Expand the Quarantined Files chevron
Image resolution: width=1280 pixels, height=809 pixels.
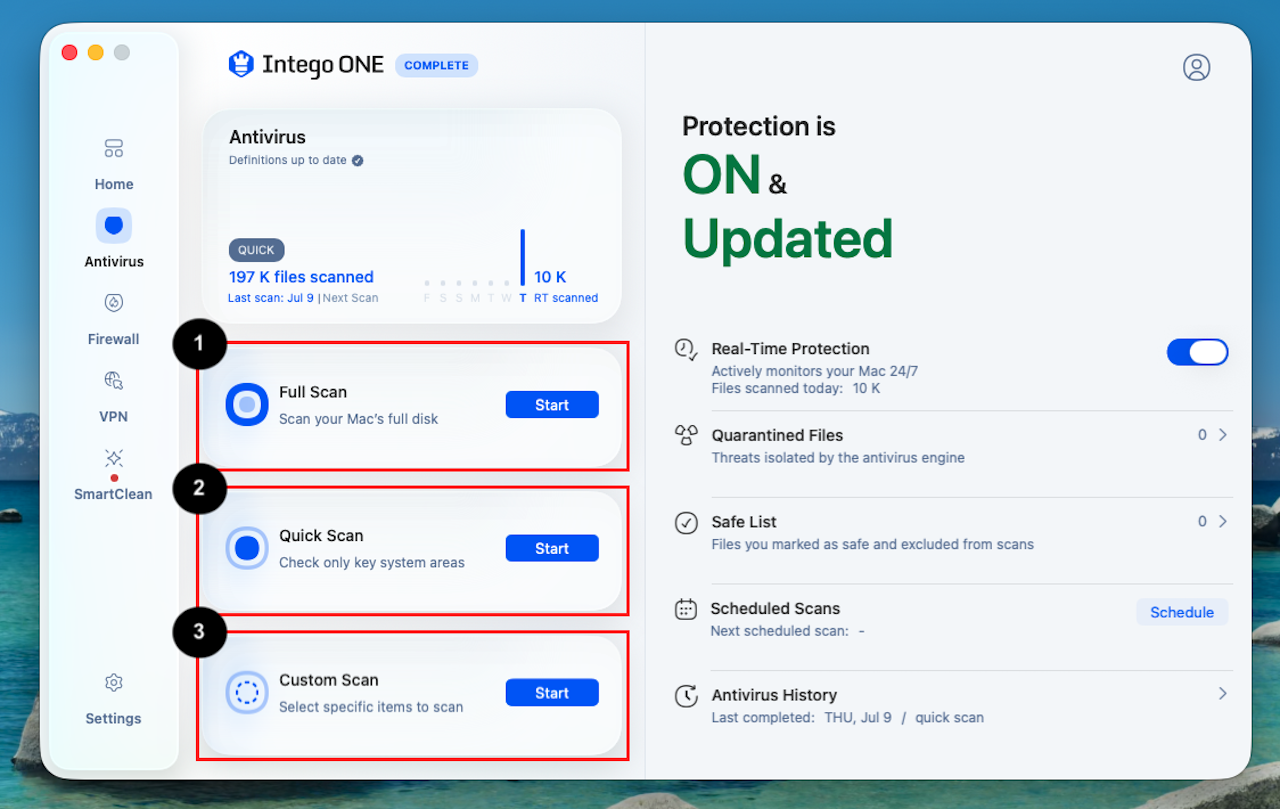pos(1223,435)
